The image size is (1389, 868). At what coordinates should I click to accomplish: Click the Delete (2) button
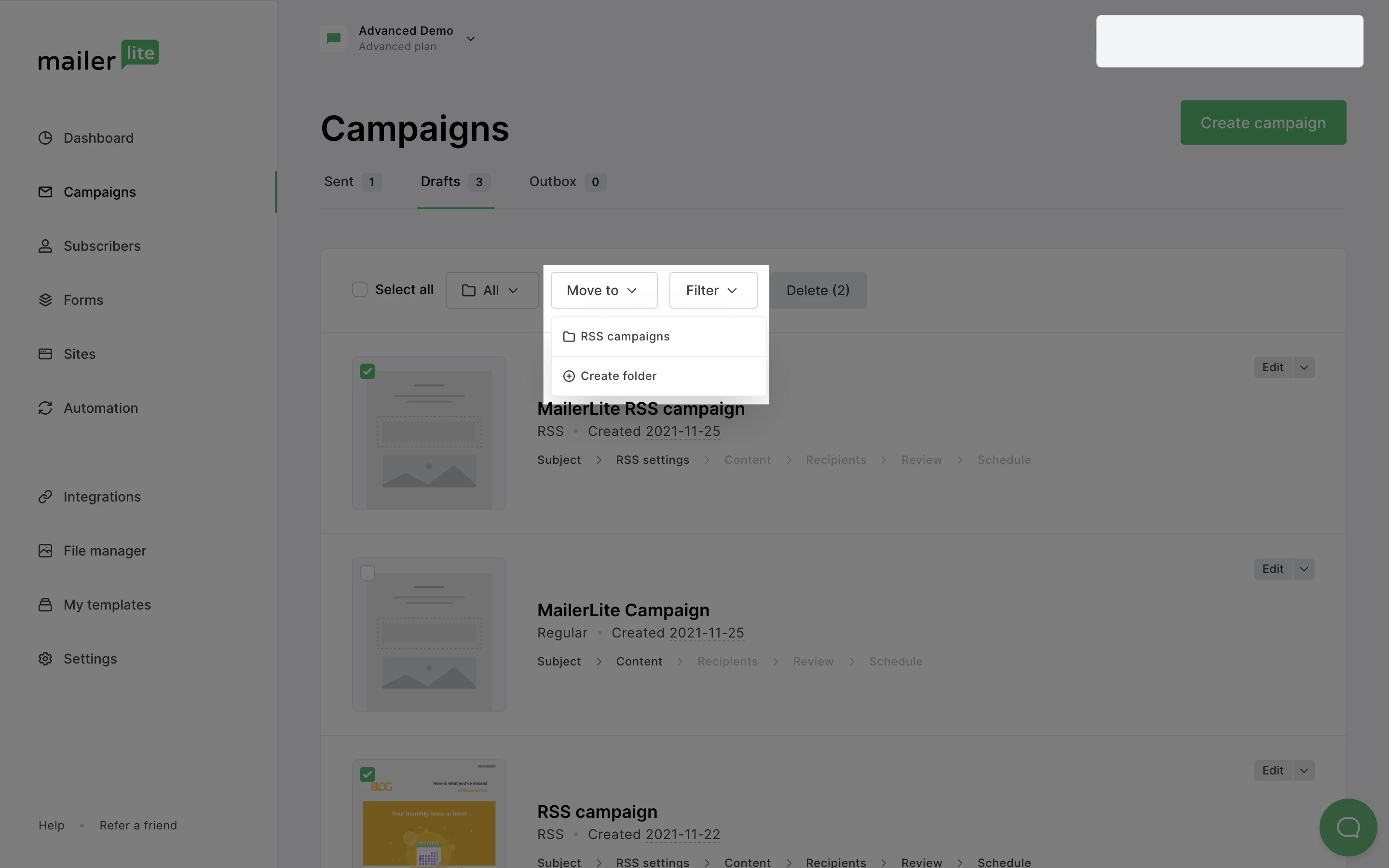tap(818, 290)
